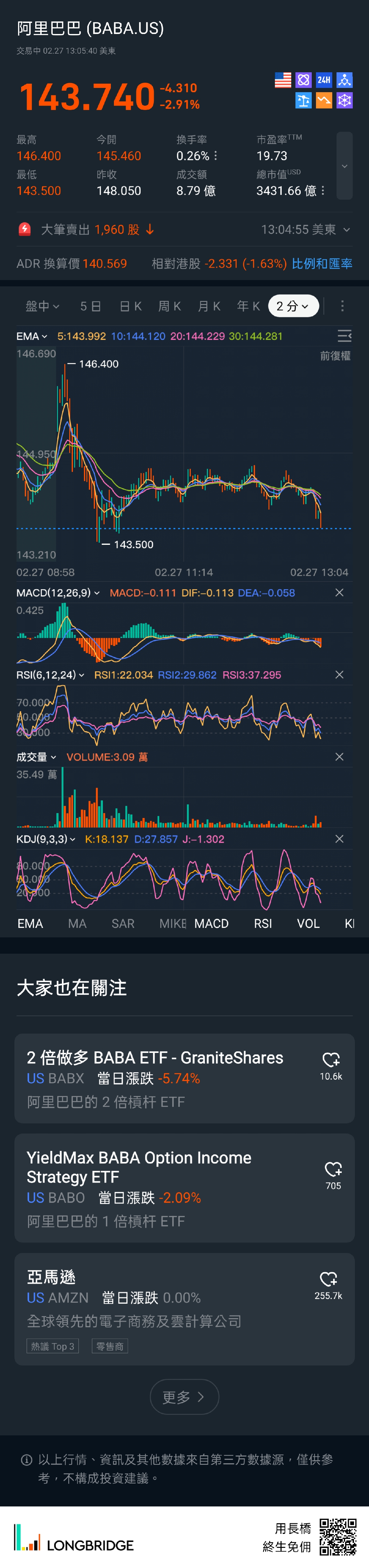Tap the 24H trading badge icon
369x1568 pixels.
click(x=324, y=80)
